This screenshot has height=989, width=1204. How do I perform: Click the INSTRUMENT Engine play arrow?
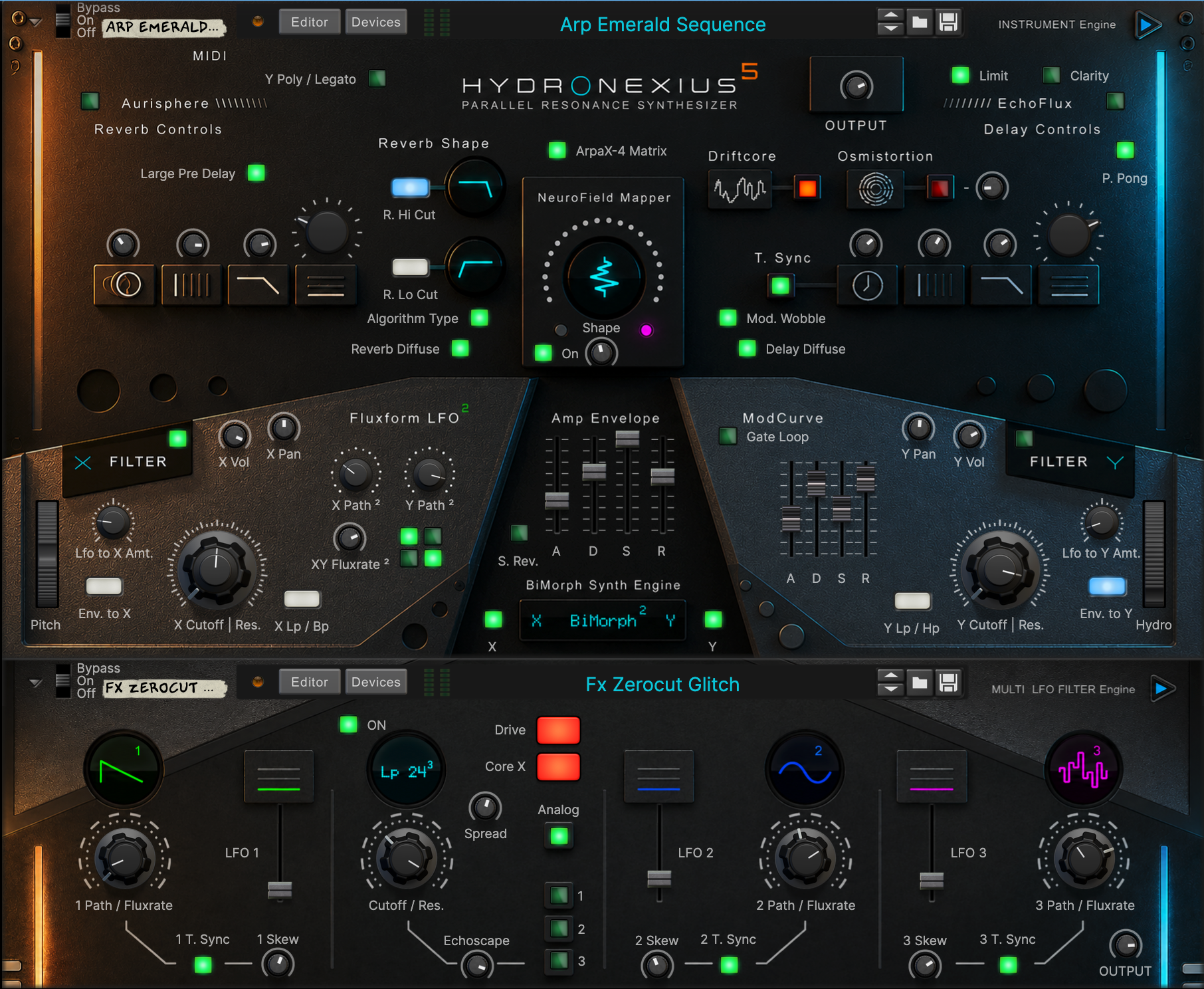click(x=1148, y=25)
